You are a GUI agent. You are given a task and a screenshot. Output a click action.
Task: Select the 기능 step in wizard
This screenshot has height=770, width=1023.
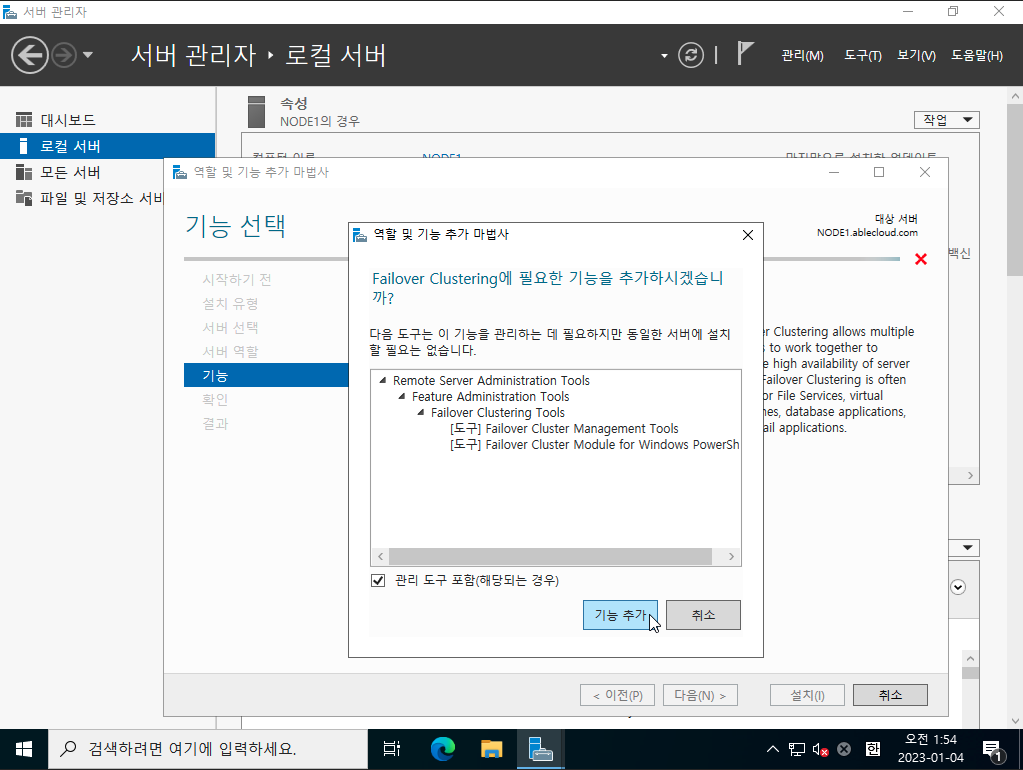(x=266, y=375)
